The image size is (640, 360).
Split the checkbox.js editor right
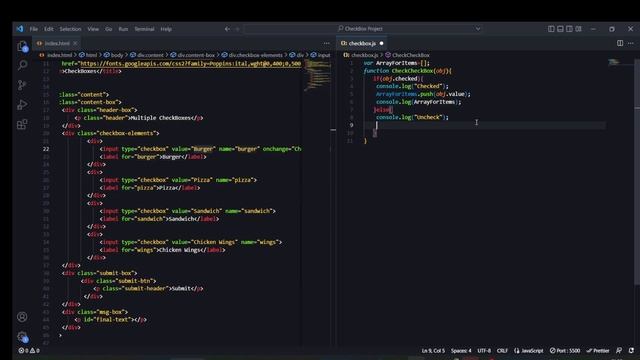(620, 43)
